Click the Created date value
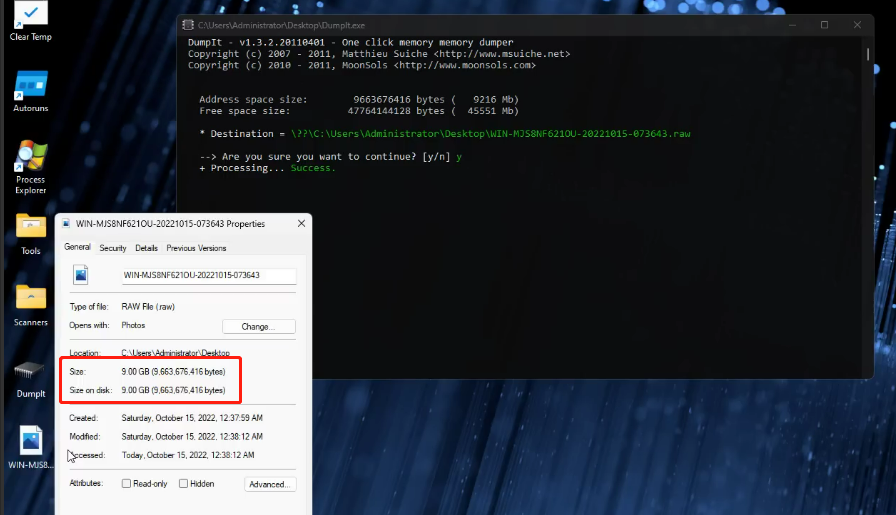 tap(192, 418)
